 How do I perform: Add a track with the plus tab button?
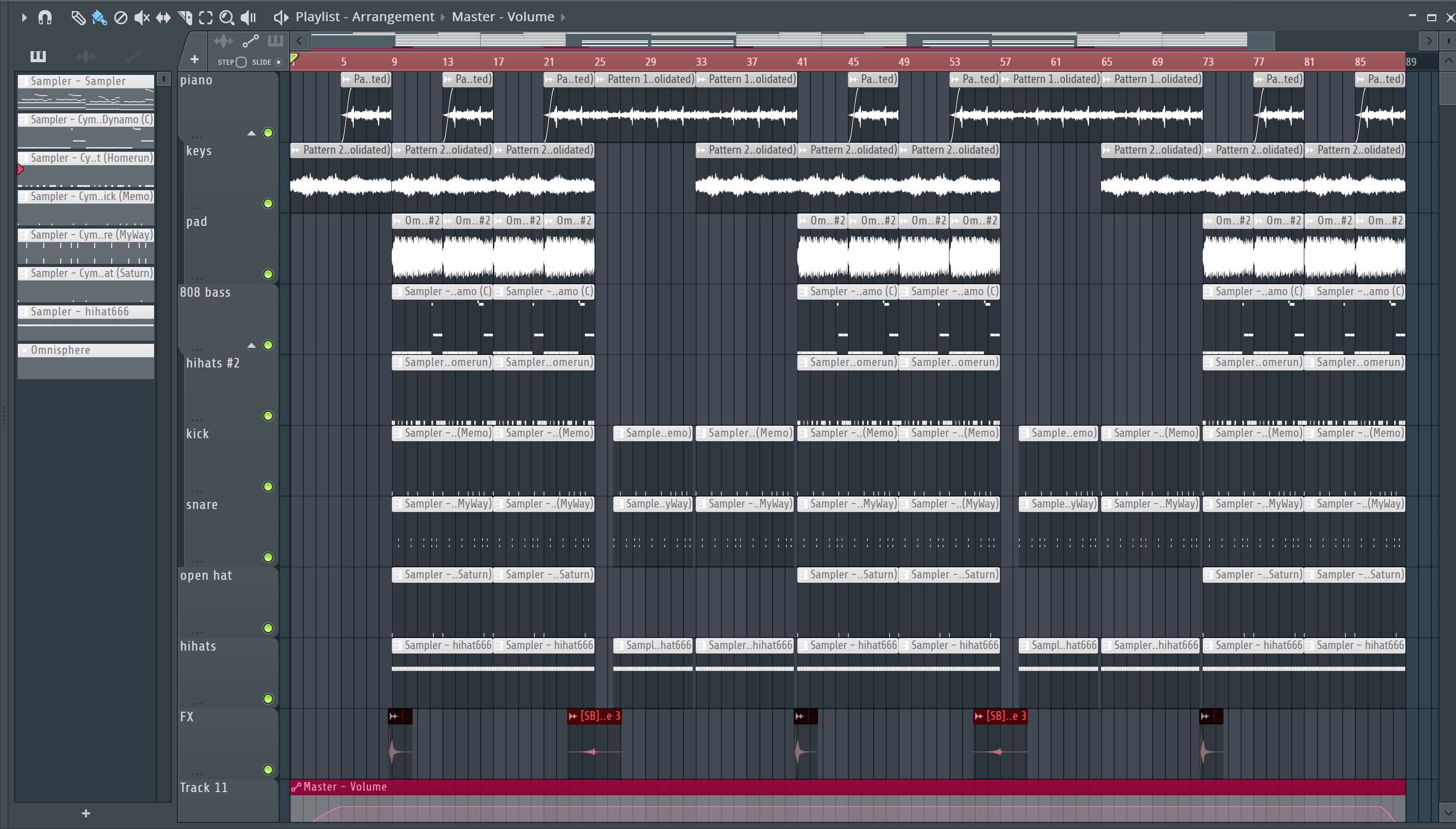click(194, 59)
